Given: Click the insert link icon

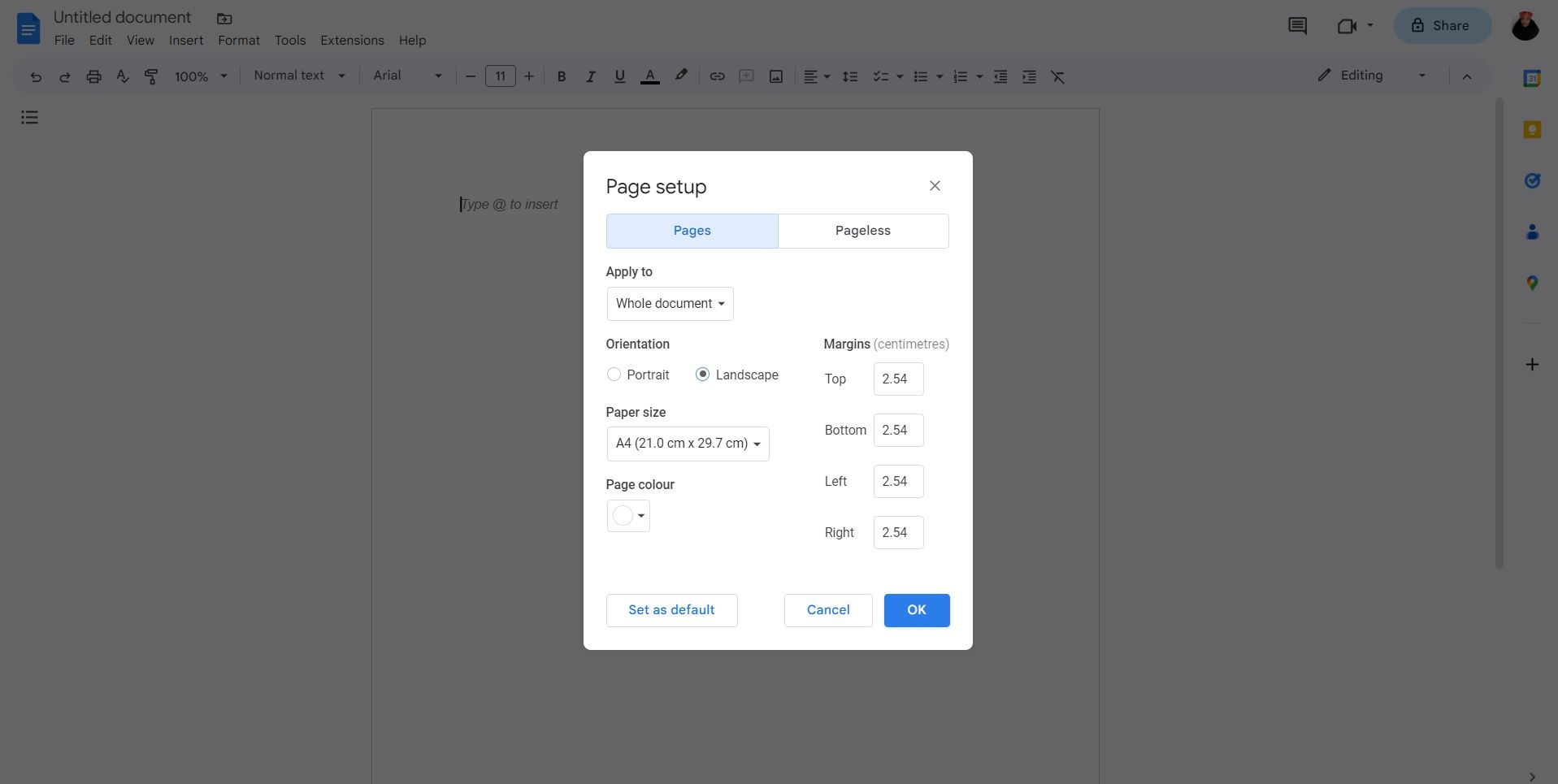Looking at the screenshot, I should click(717, 76).
